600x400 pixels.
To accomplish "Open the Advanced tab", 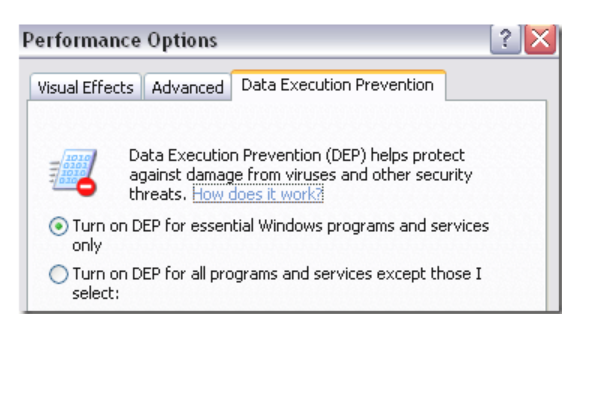I will (x=188, y=87).
